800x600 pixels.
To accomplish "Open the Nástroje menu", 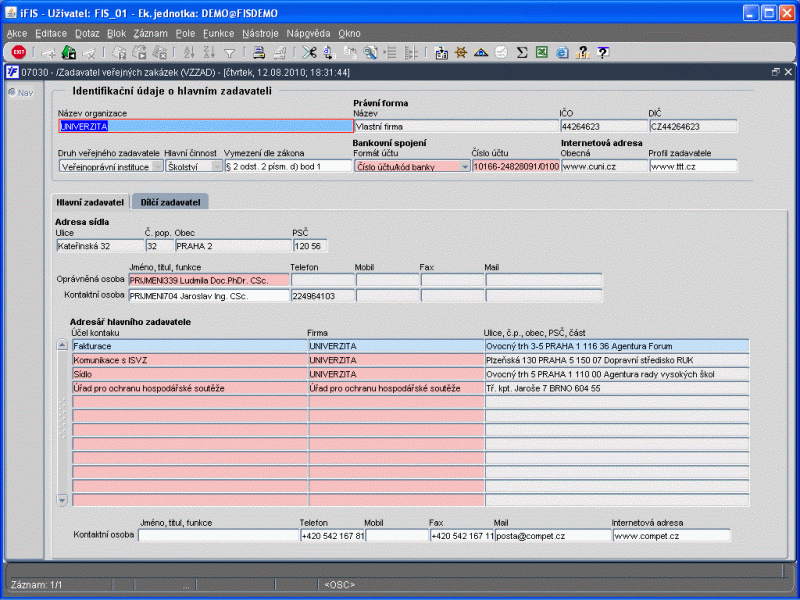I will pos(260,33).
